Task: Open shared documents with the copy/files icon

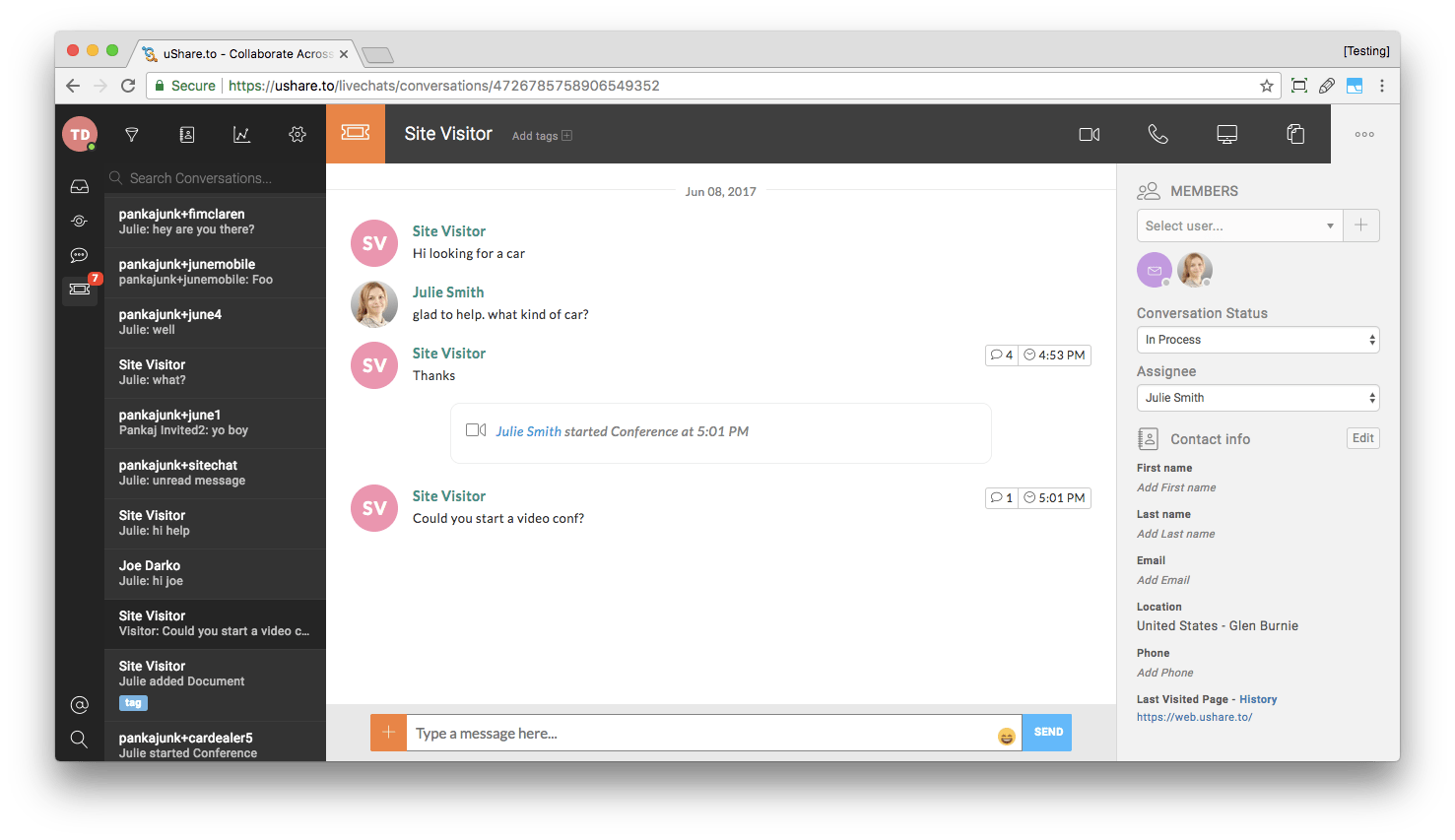Action: point(1294,134)
